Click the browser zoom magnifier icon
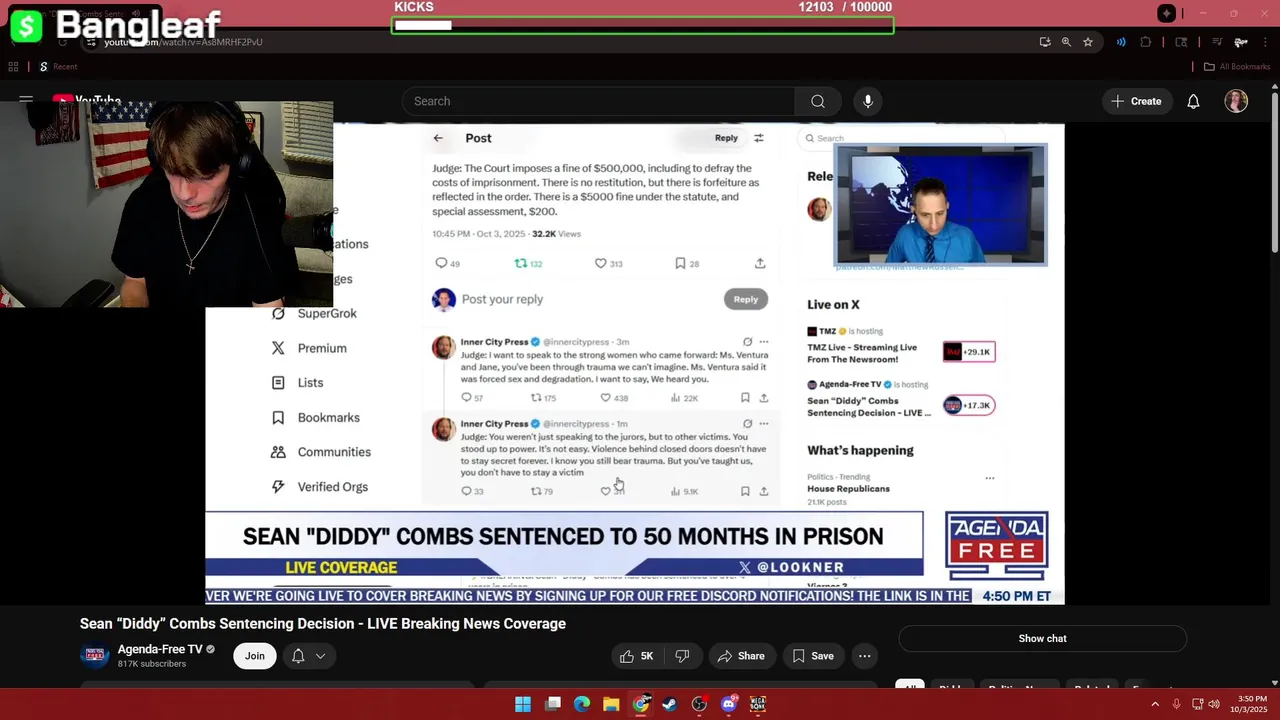Screen dimensions: 1280x720 (1066, 42)
